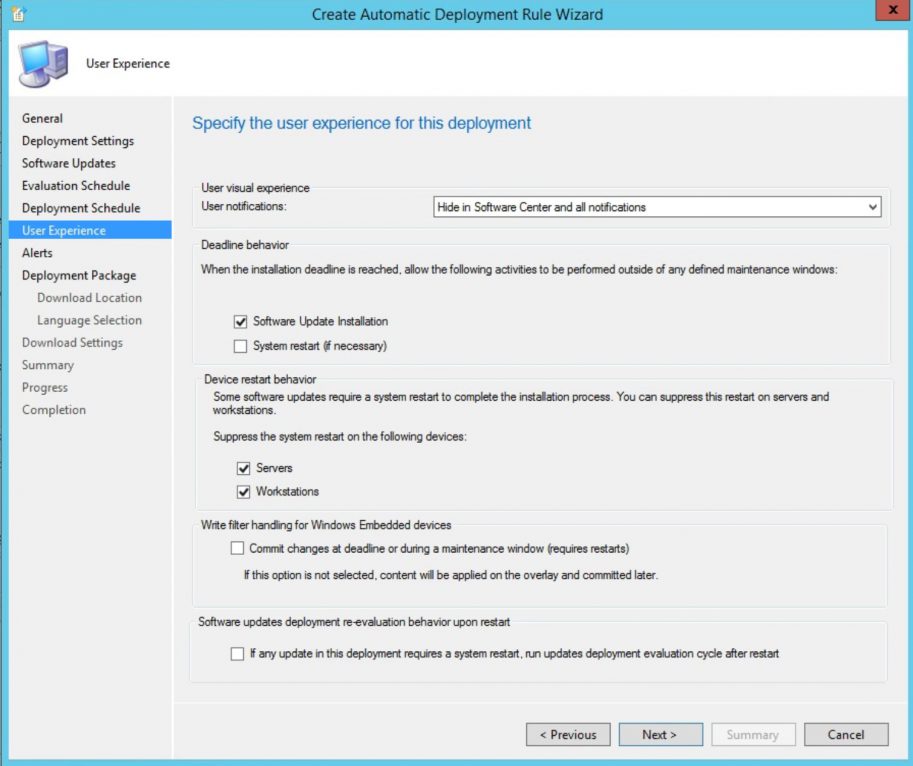
Task: Open the Deployment Settings step
Action: pos(78,140)
